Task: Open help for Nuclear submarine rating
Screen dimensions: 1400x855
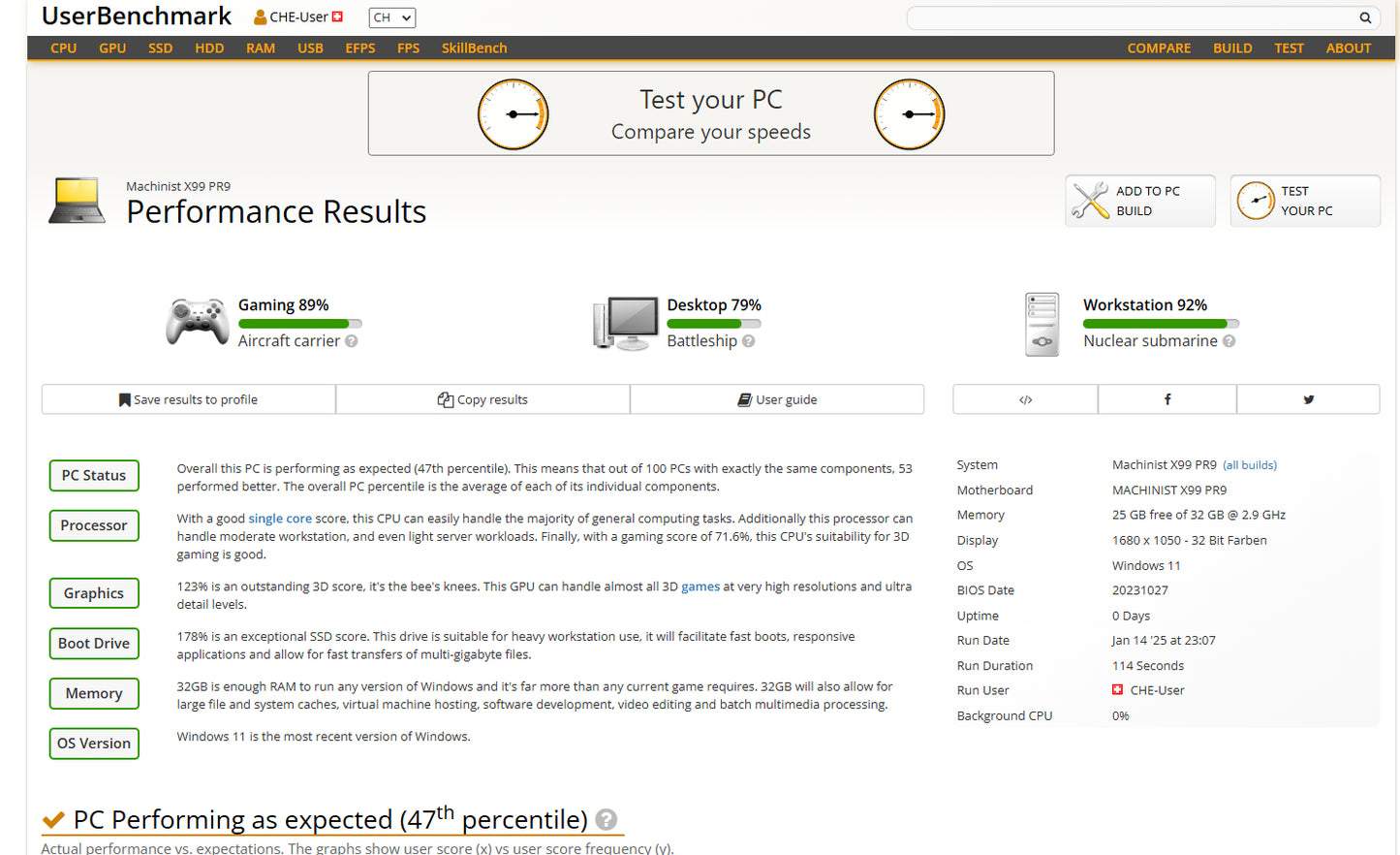Action: pos(1229,341)
